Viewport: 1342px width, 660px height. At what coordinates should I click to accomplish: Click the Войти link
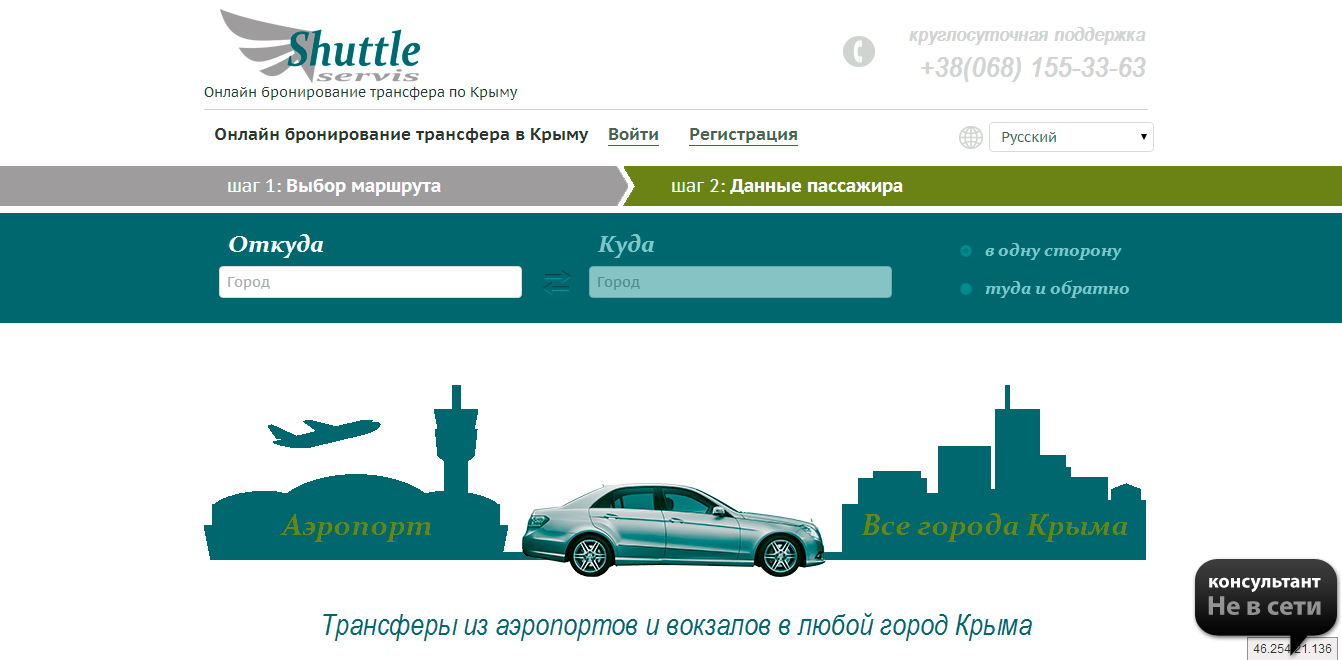633,135
